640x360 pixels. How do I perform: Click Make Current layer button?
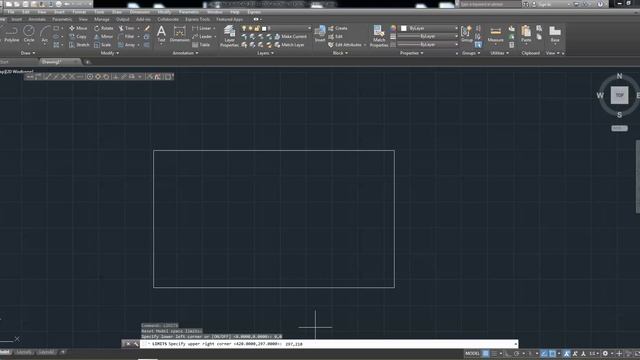click(290, 36)
